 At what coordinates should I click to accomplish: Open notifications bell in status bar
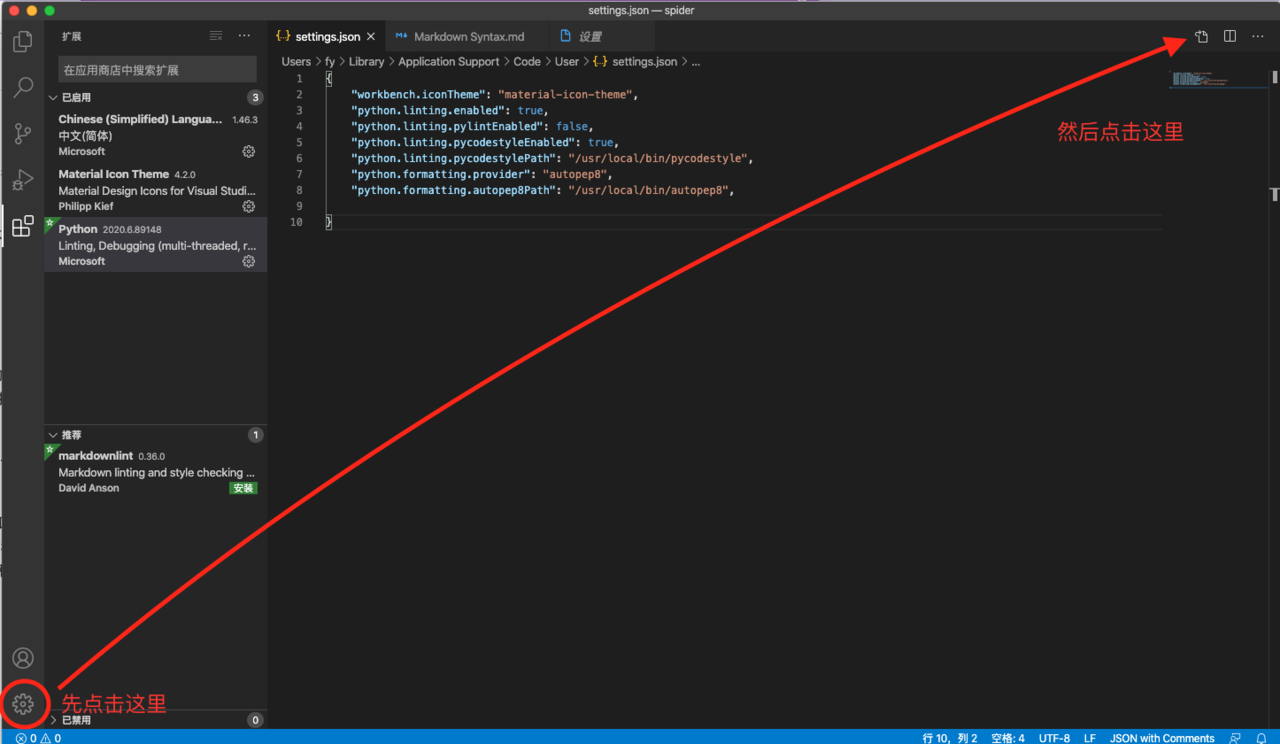1261,738
